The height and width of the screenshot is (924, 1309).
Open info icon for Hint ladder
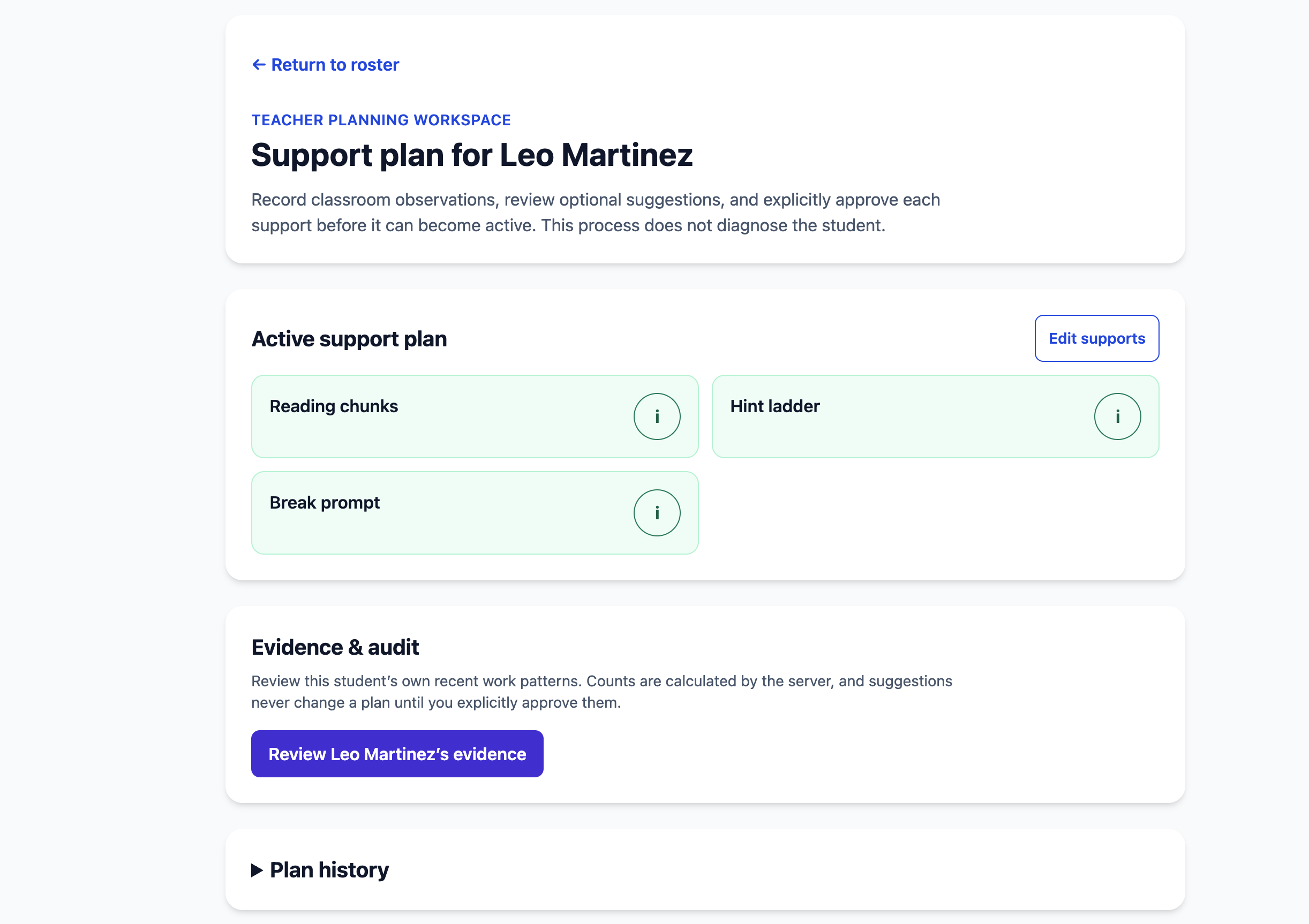point(1117,416)
